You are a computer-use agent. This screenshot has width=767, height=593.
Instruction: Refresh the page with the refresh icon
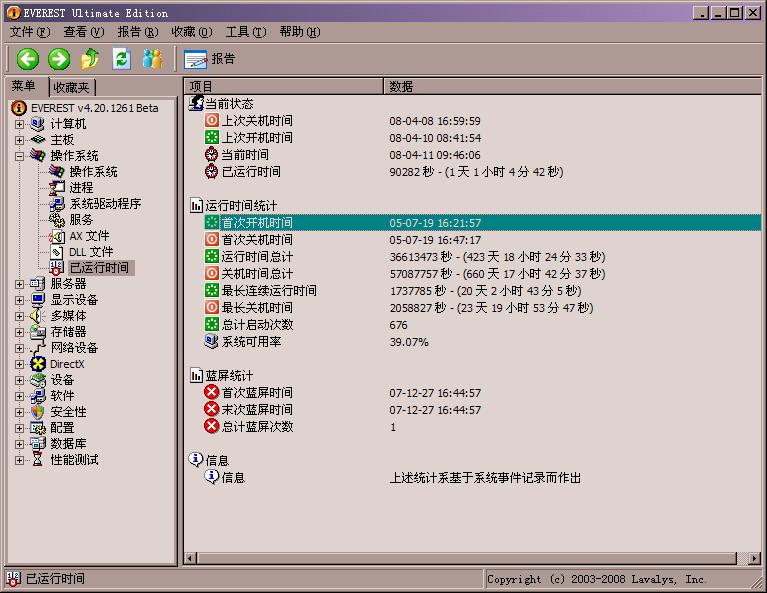(x=121, y=59)
